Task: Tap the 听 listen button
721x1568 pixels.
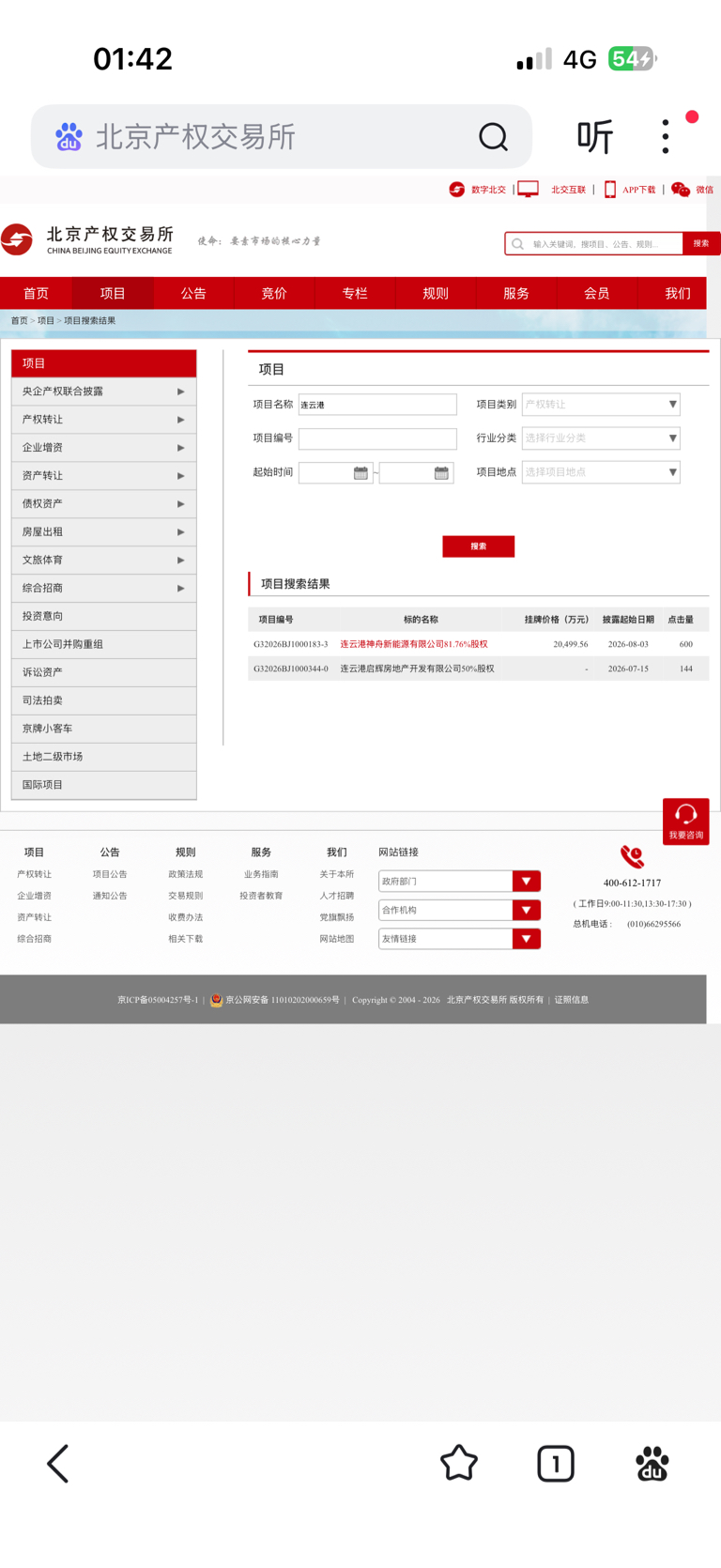Action: click(595, 137)
